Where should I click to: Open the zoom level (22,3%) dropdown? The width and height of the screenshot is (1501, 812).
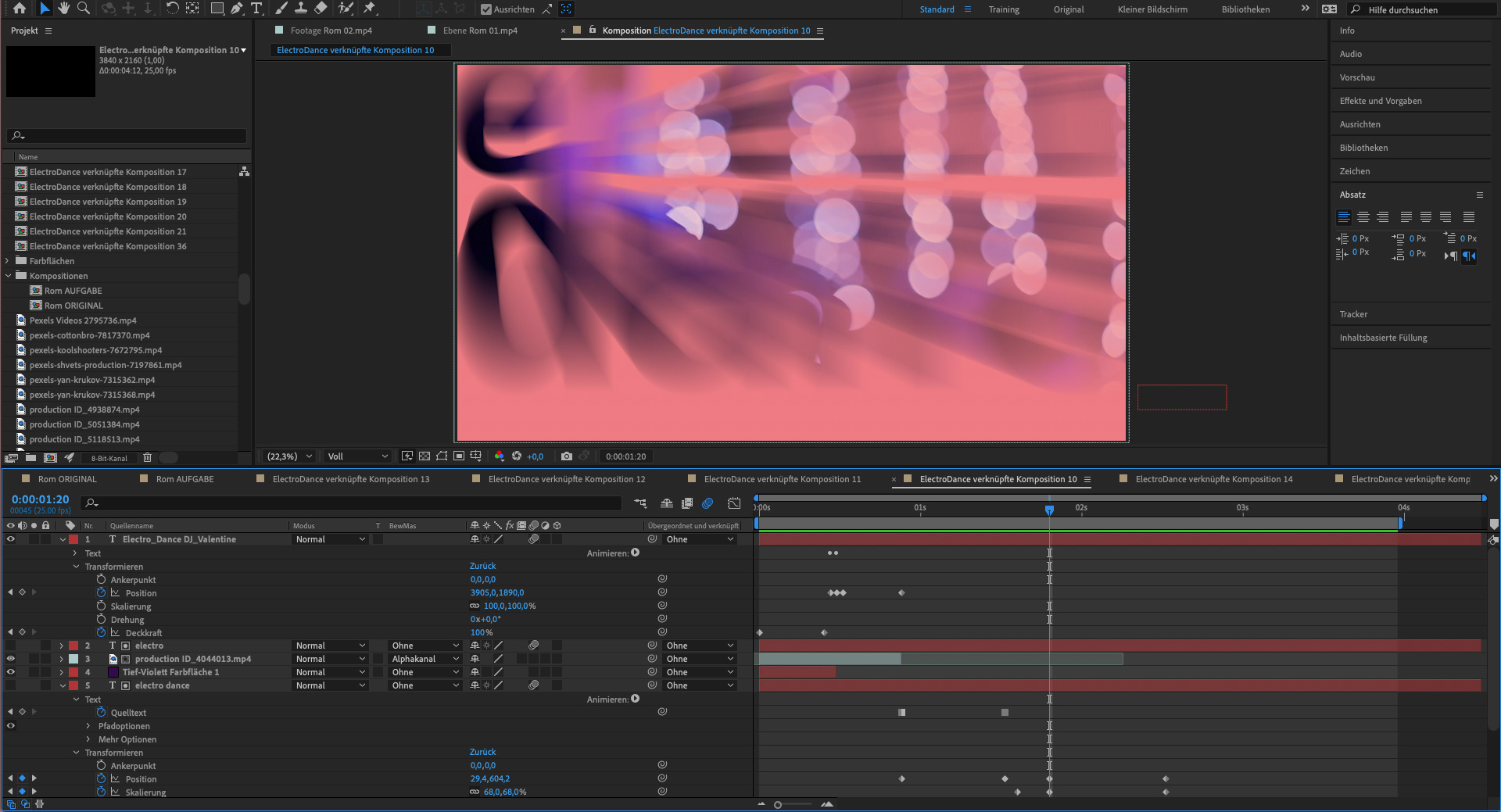click(289, 456)
